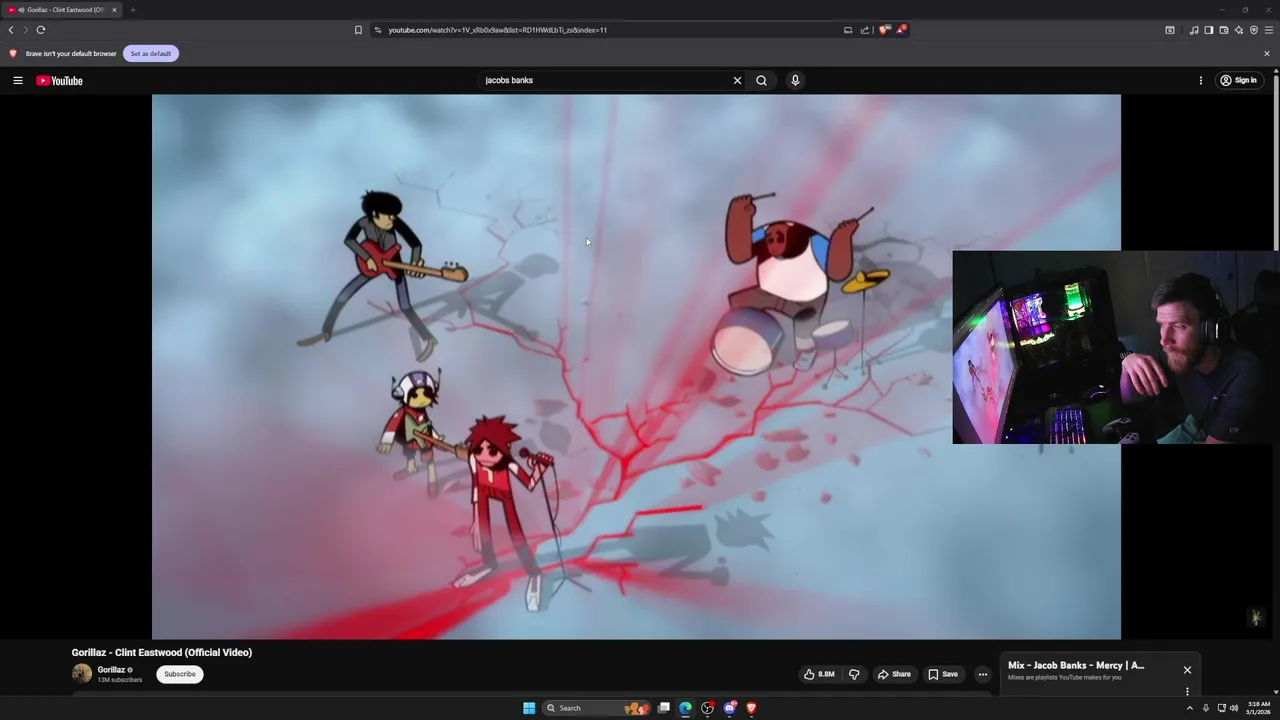
Task: Save the video to a playlist
Action: pyautogui.click(x=943, y=674)
